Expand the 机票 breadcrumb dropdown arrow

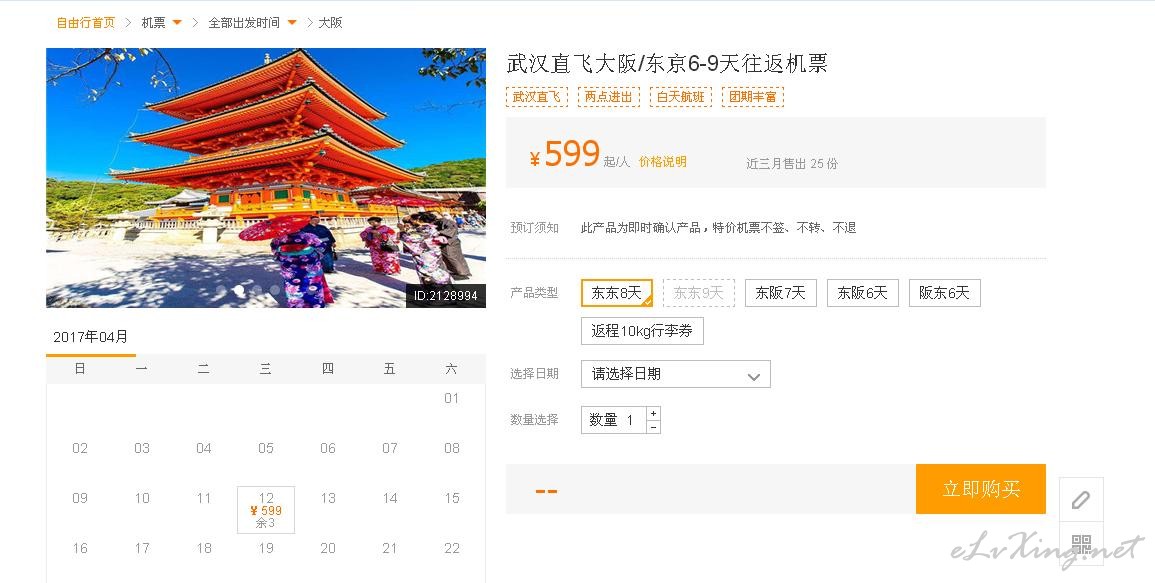click(x=177, y=23)
